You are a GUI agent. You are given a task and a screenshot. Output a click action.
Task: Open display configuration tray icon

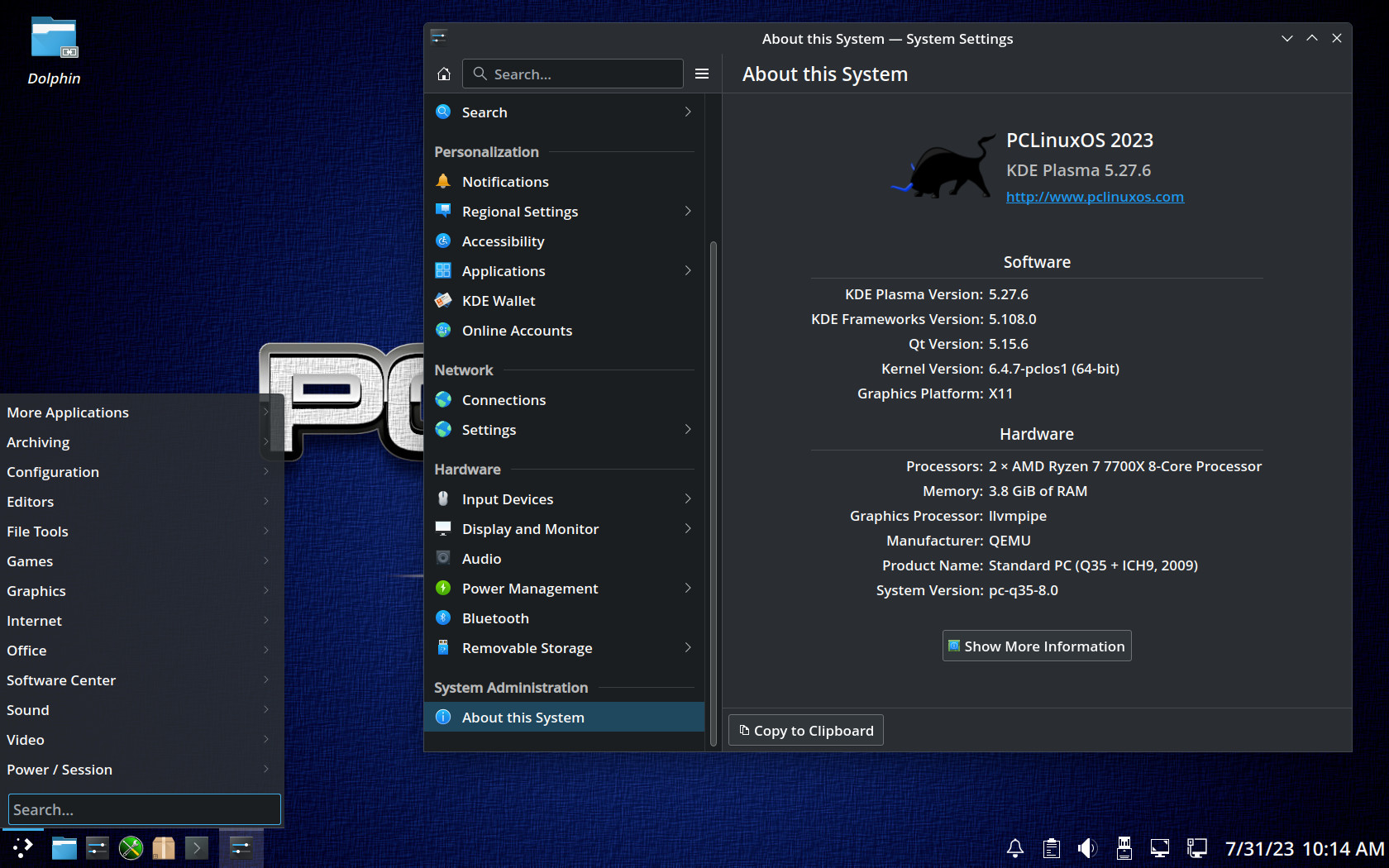tap(1160, 848)
